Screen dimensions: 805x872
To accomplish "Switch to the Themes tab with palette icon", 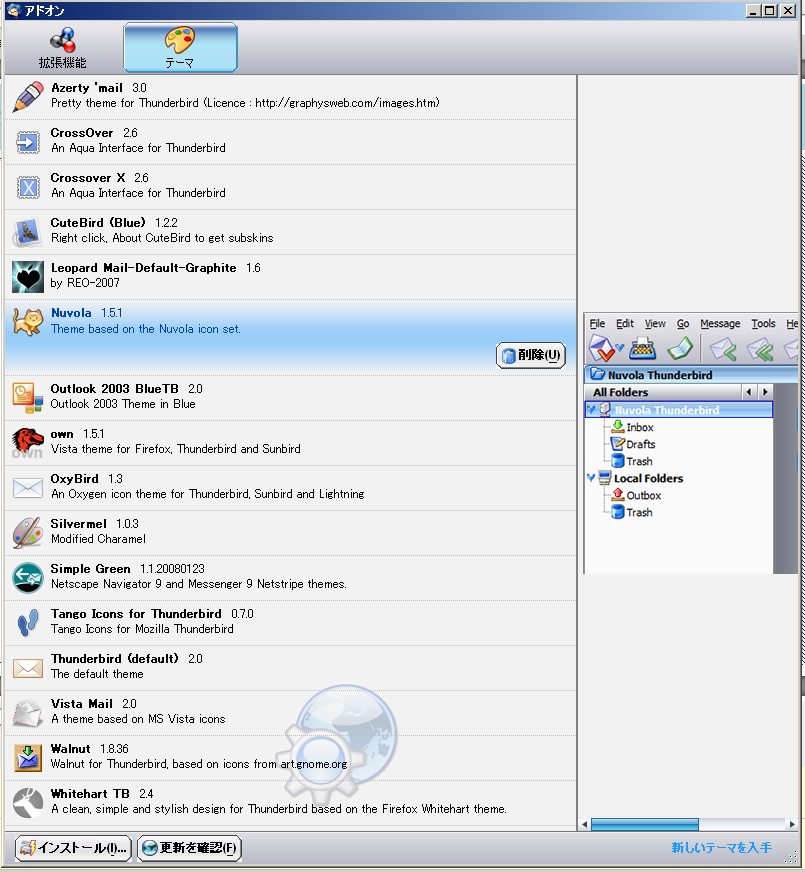I will coord(180,48).
